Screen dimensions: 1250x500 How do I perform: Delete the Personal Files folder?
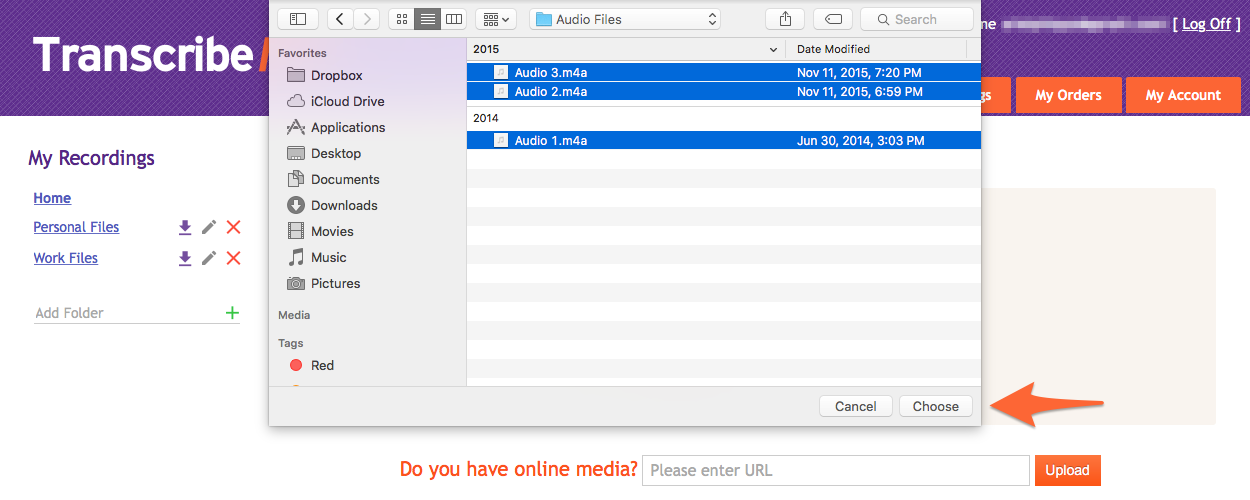click(233, 228)
